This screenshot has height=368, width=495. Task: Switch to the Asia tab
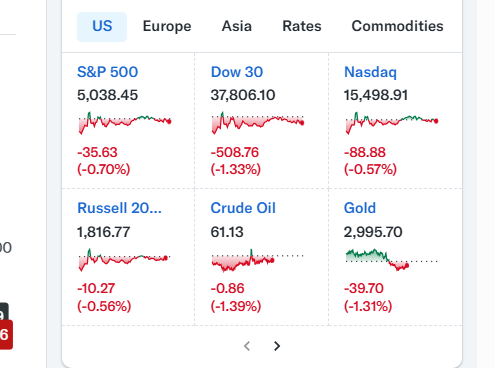pos(237,27)
